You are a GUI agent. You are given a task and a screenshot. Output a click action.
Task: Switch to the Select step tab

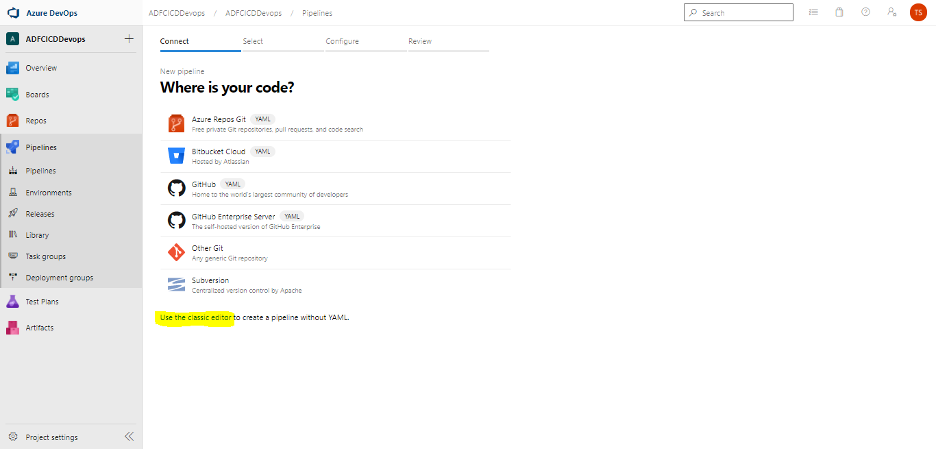pyautogui.click(x=282, y=42)
